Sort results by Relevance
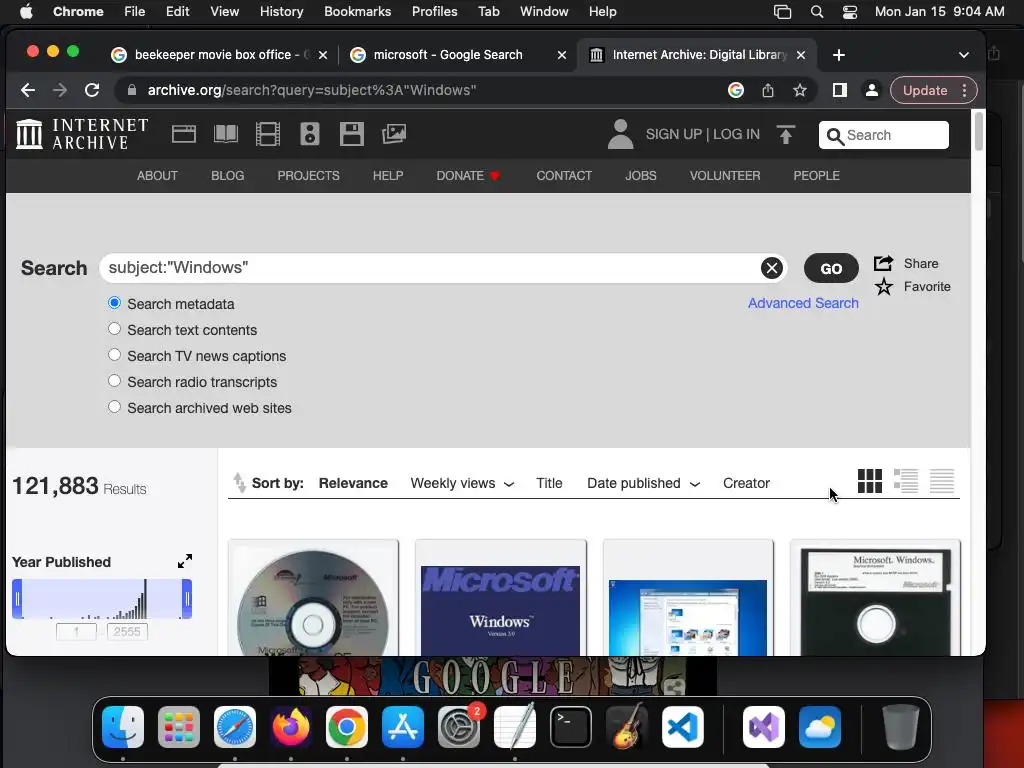1024x768 pixels. click(x=353, y=483)
